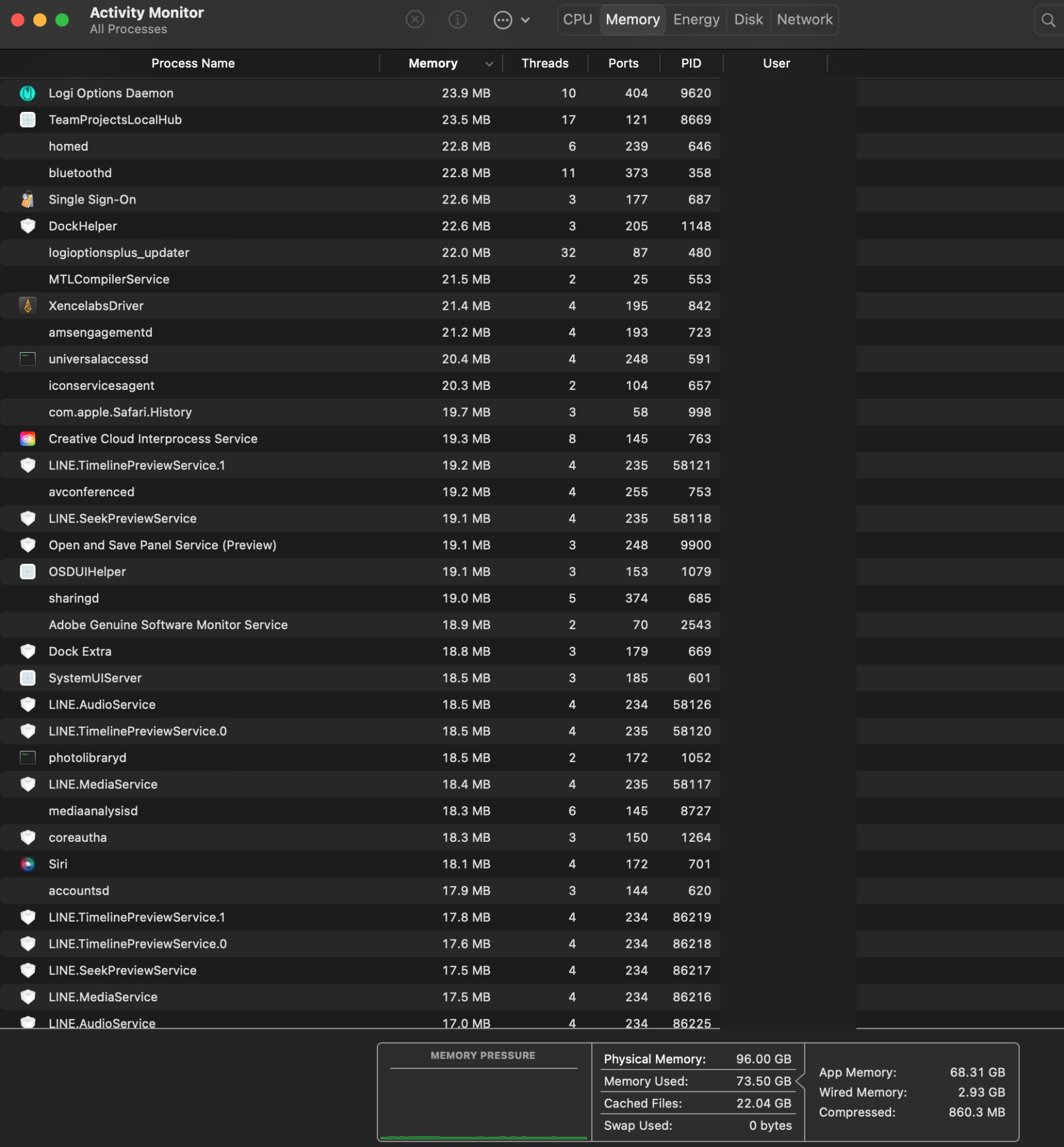Click PID 9900 in the list
This screenshot has height=1147, width=1064.
pos(696,545)
